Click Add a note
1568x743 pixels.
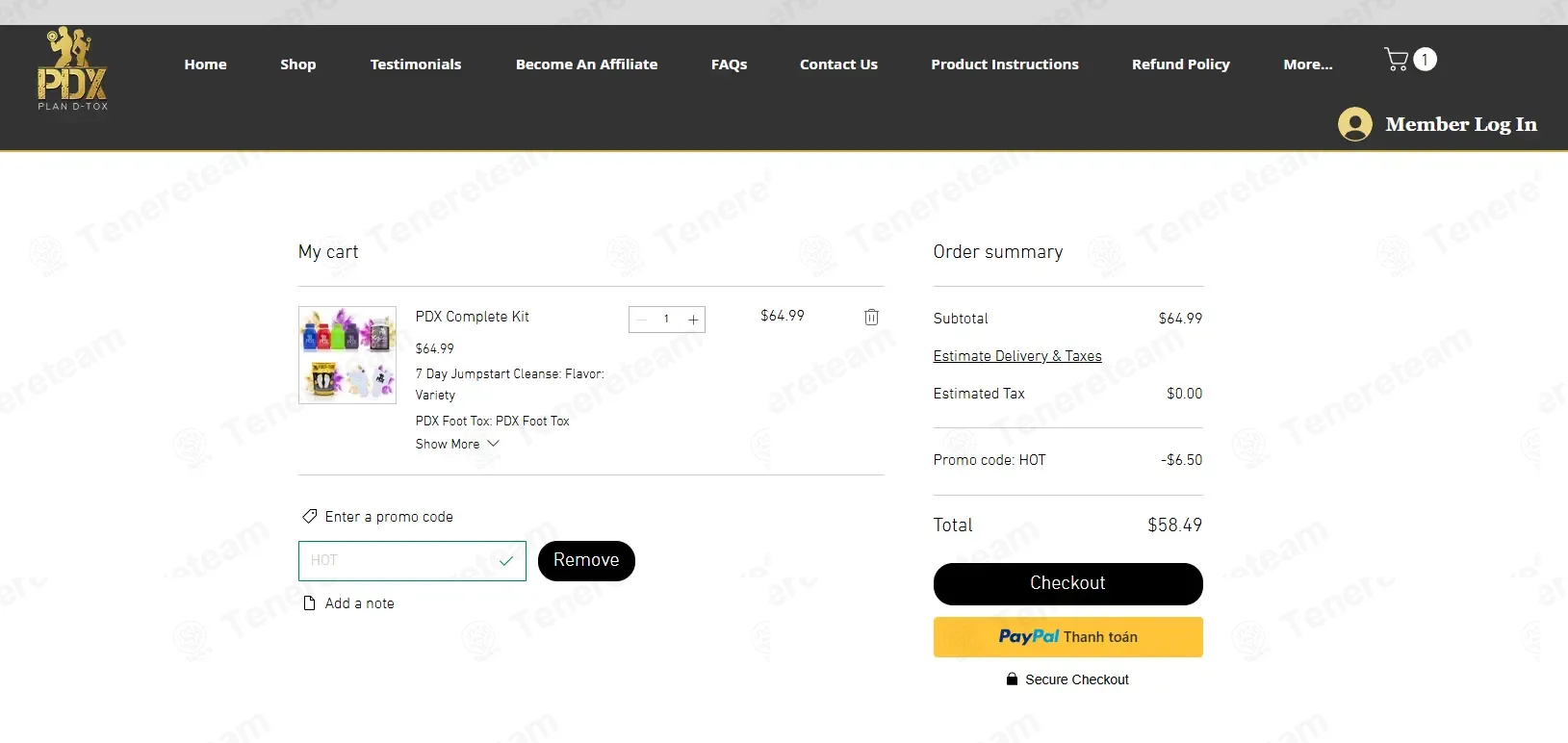click(x=360, y=603)
